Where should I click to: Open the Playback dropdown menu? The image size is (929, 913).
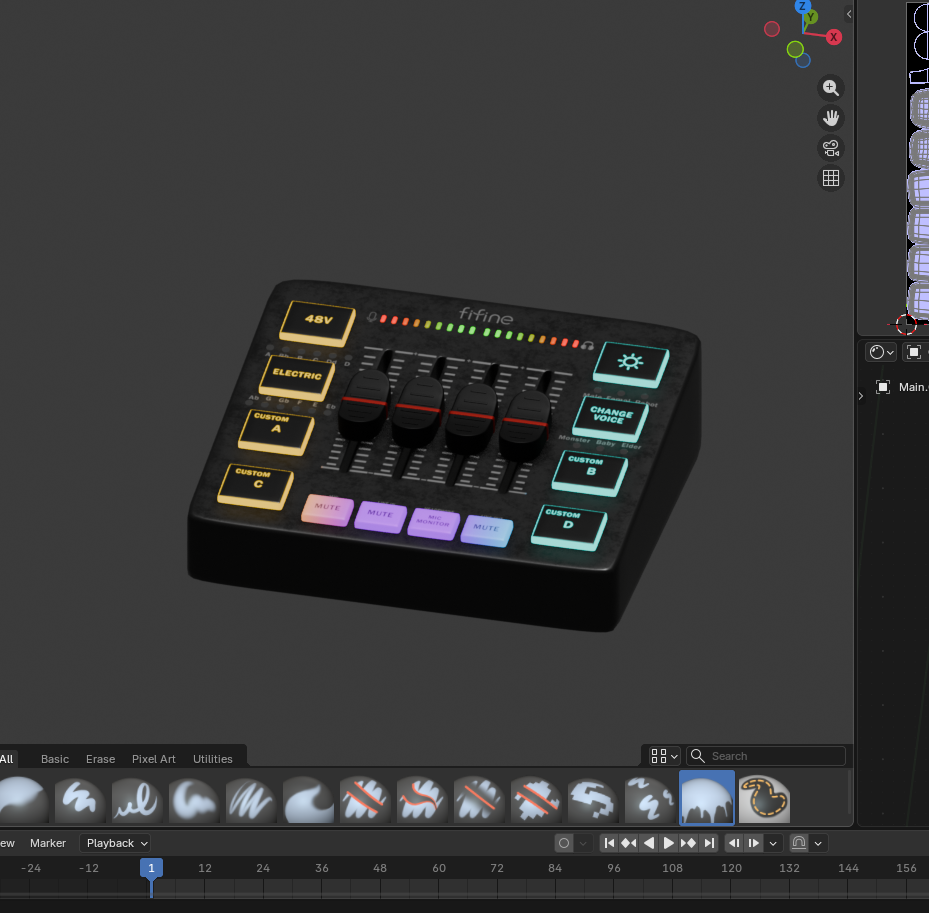click(x=115, y=843)
